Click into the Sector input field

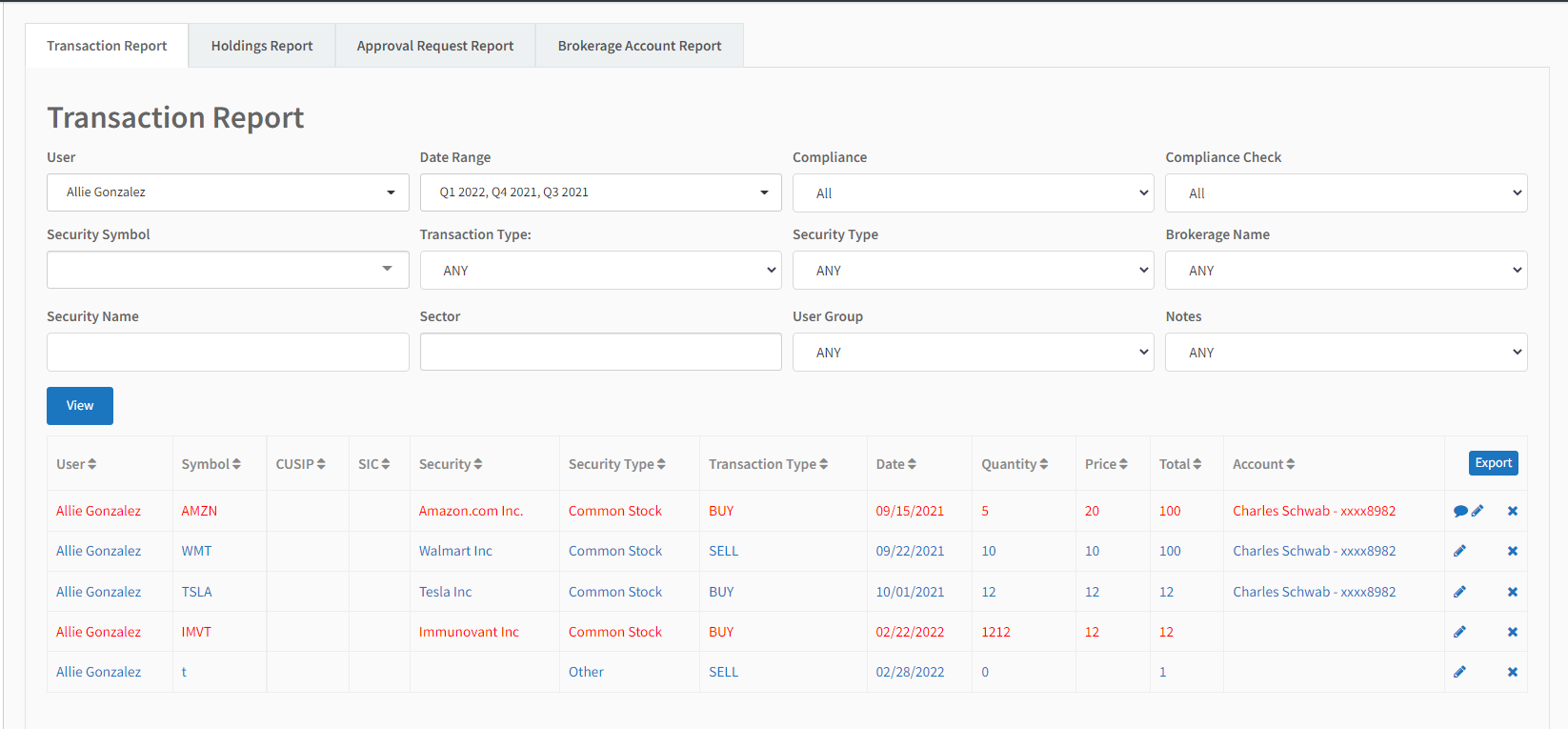pos(600,352)
